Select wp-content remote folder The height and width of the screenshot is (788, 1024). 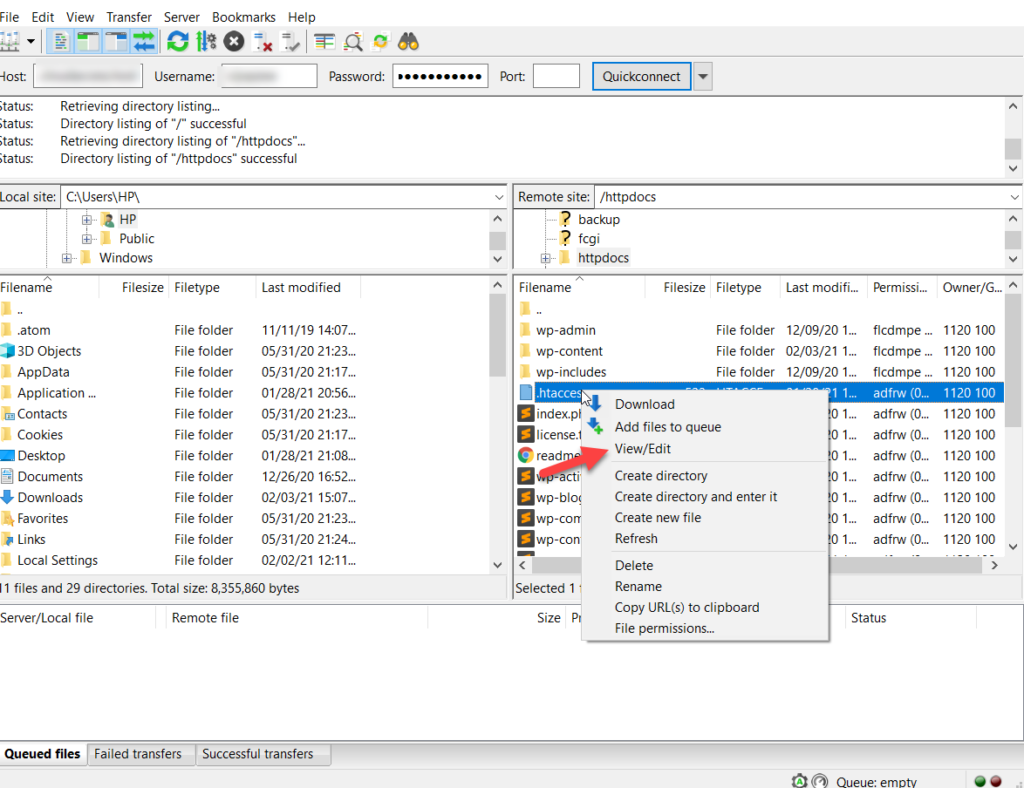(569, 351)
